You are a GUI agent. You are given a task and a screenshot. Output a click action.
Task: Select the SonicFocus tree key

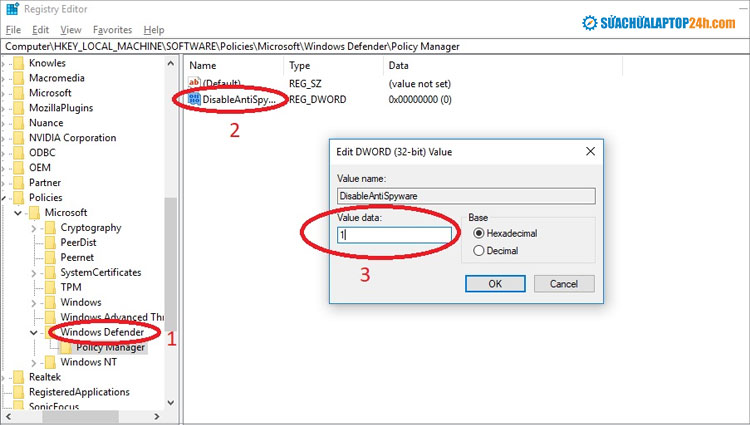tap(54, 406)
